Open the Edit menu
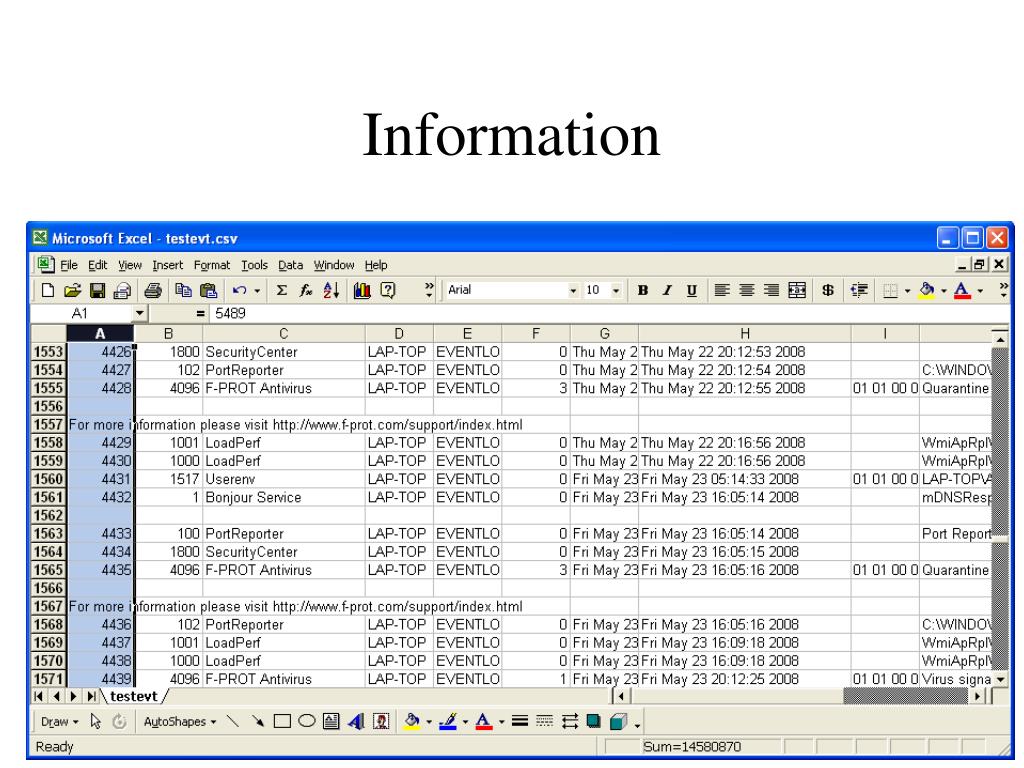Viewport: 1024px width, 768px height. pos(97,265)
